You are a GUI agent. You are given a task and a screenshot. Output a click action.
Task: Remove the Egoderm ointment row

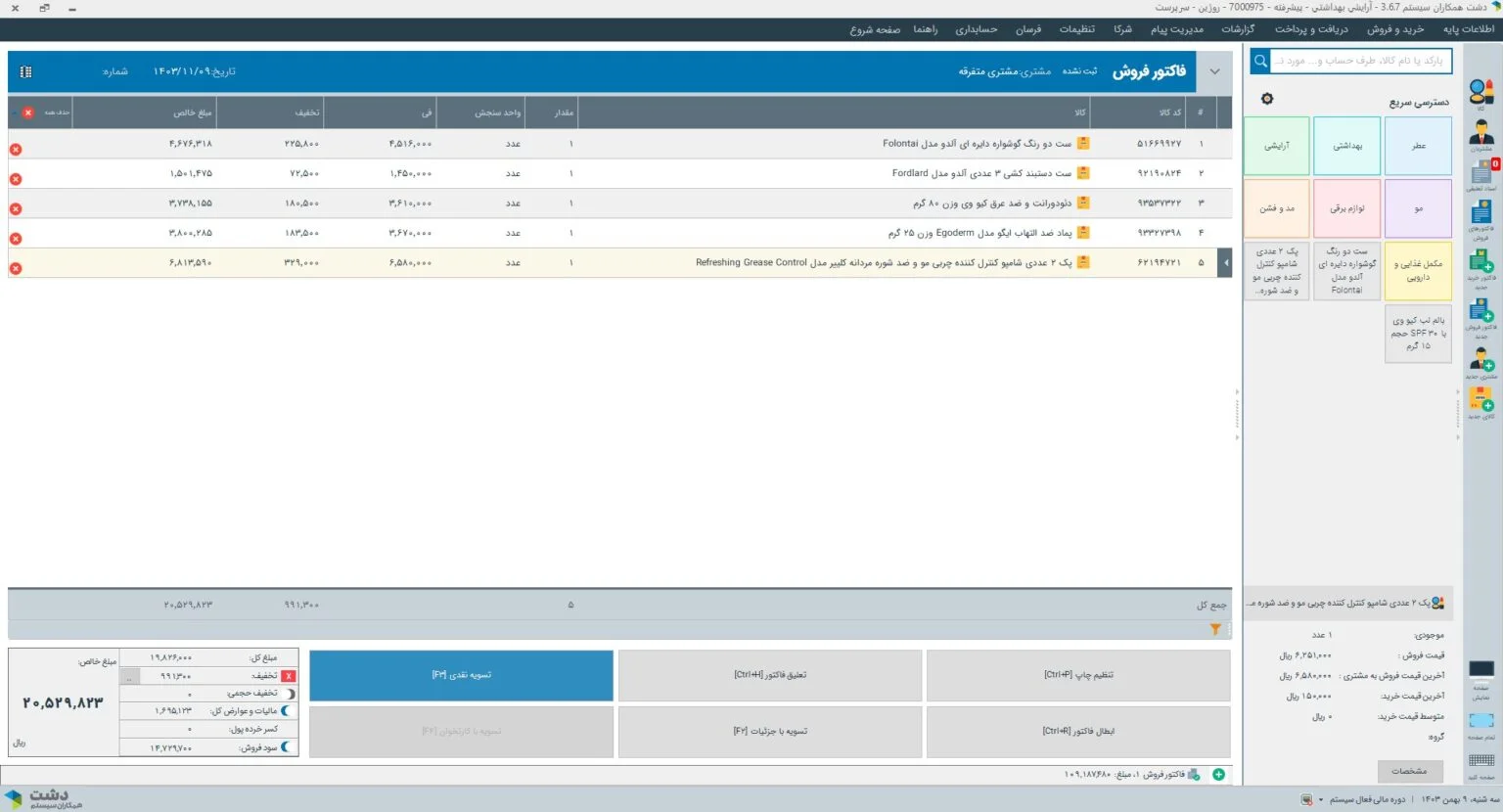click(16, 239)
